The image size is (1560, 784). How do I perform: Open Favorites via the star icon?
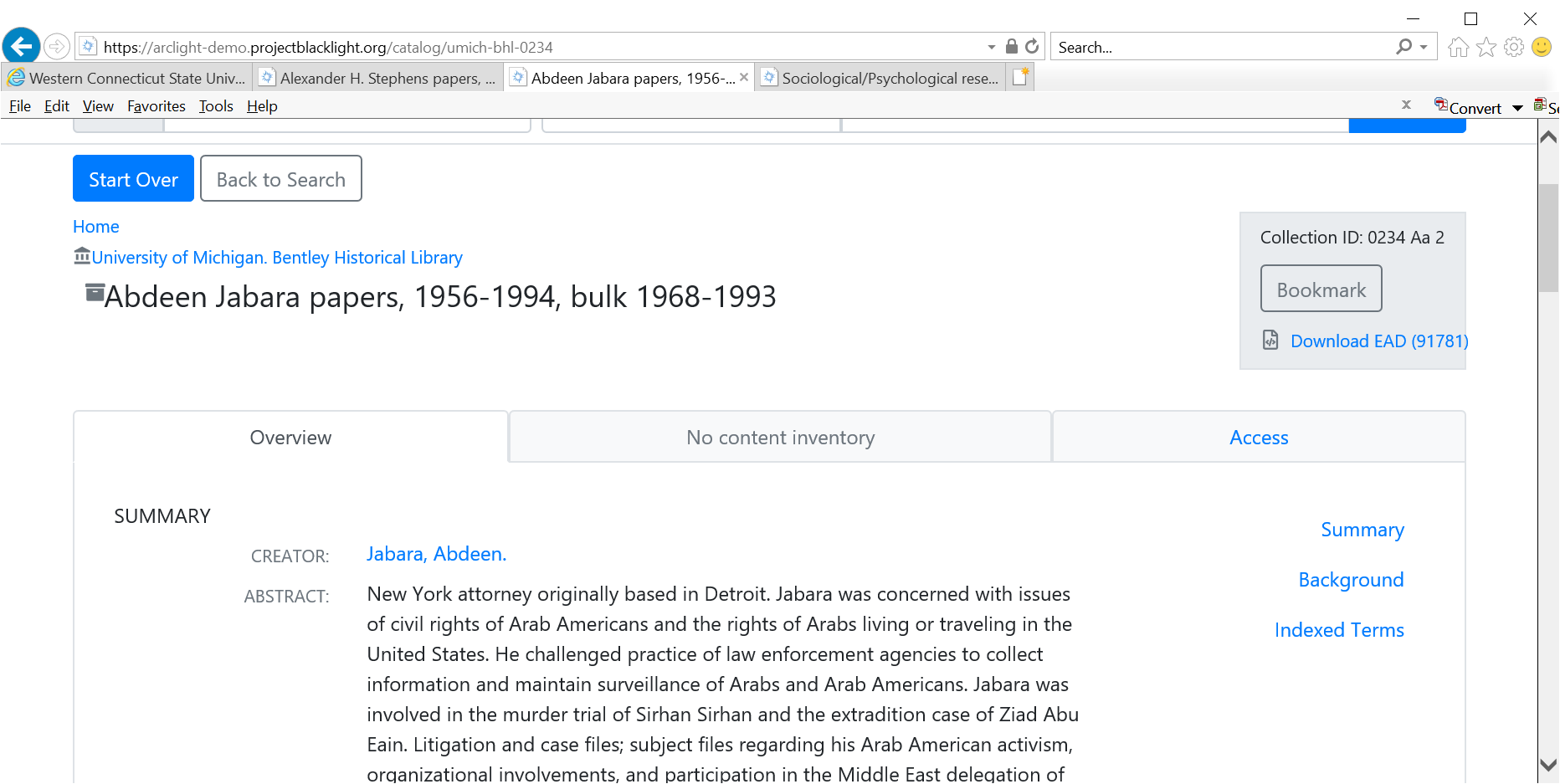1486,47
